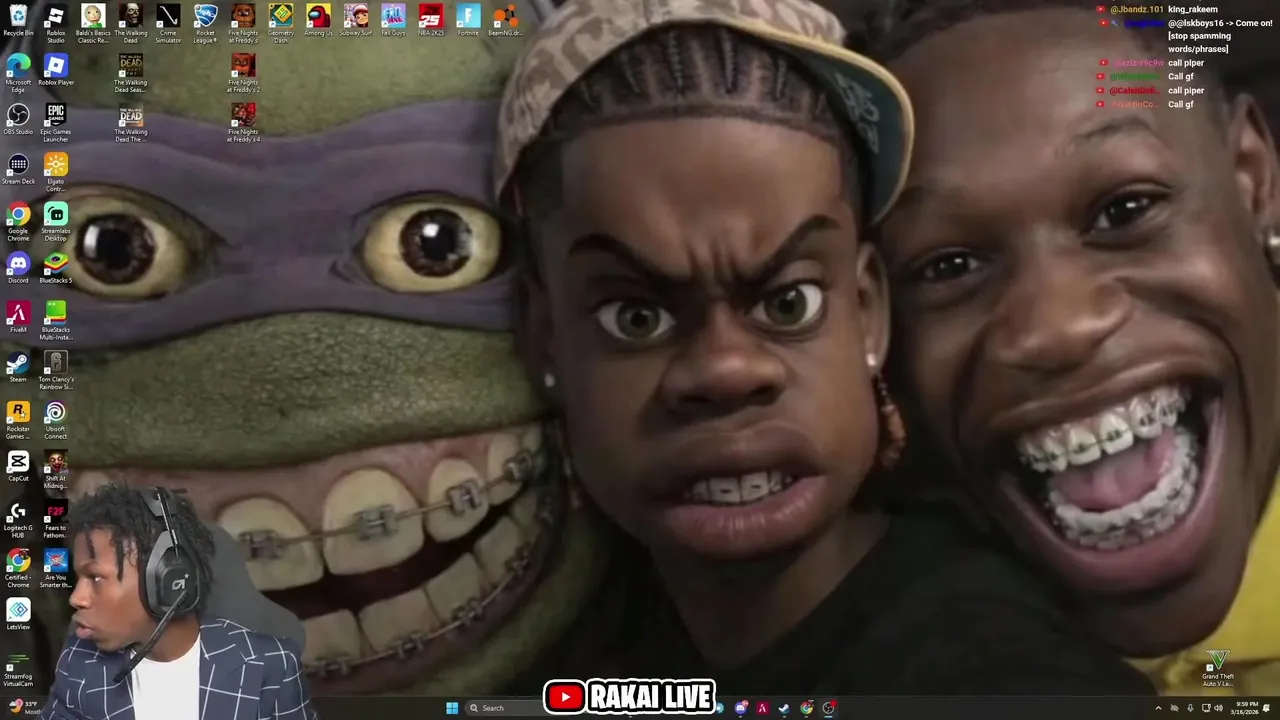Open Grand Theft Auto V desktop shortcut

1218,668
